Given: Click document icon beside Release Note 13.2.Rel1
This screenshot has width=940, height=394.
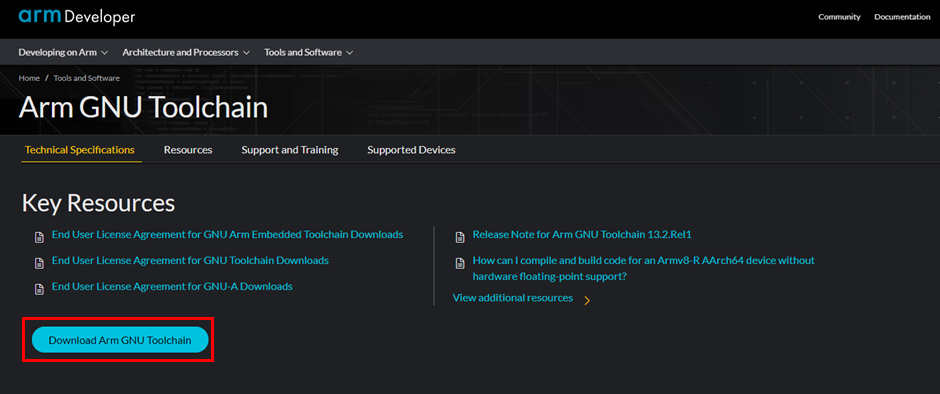Looking at the screenshot, I should (x=460, y=237).
